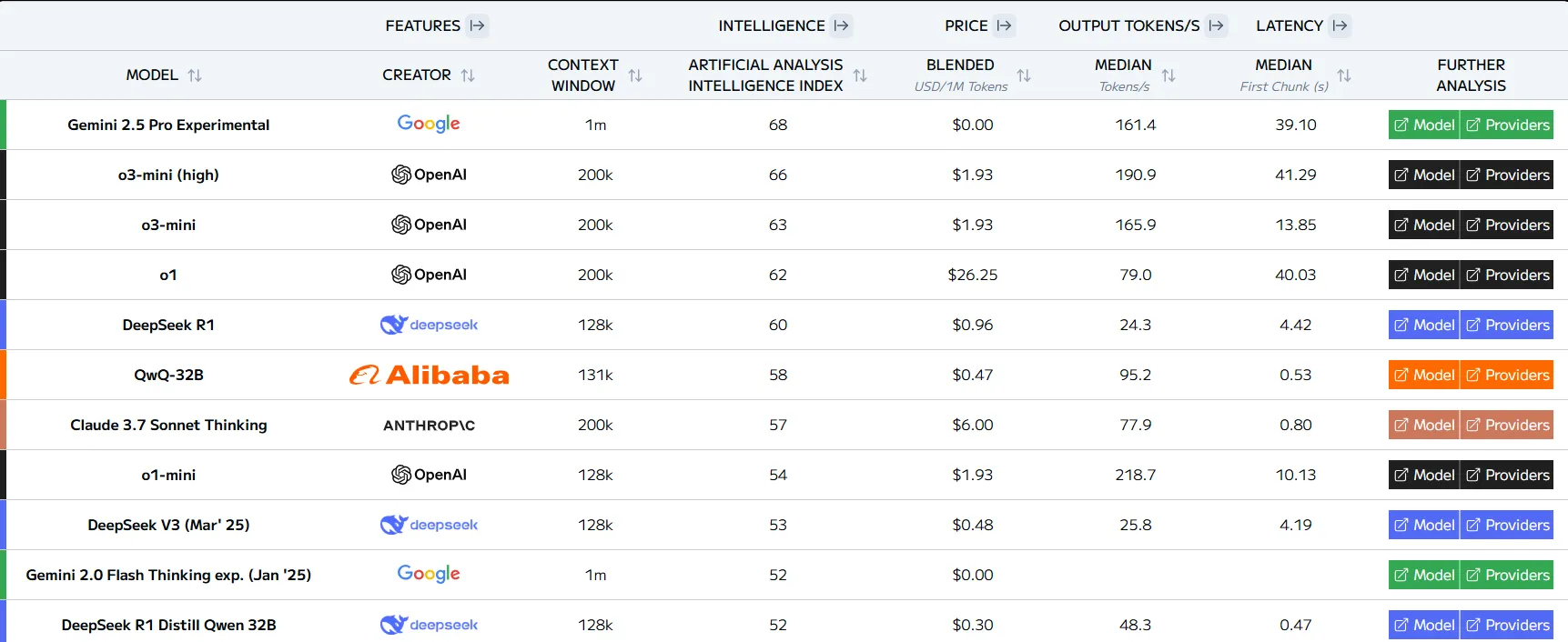Image resolution: width=1568 pixels, height=642 pixels.
Task: View Providers for DeepSeek V3 (Mar' 25)
Action: pyautogui.click(x=1507, y=525)
